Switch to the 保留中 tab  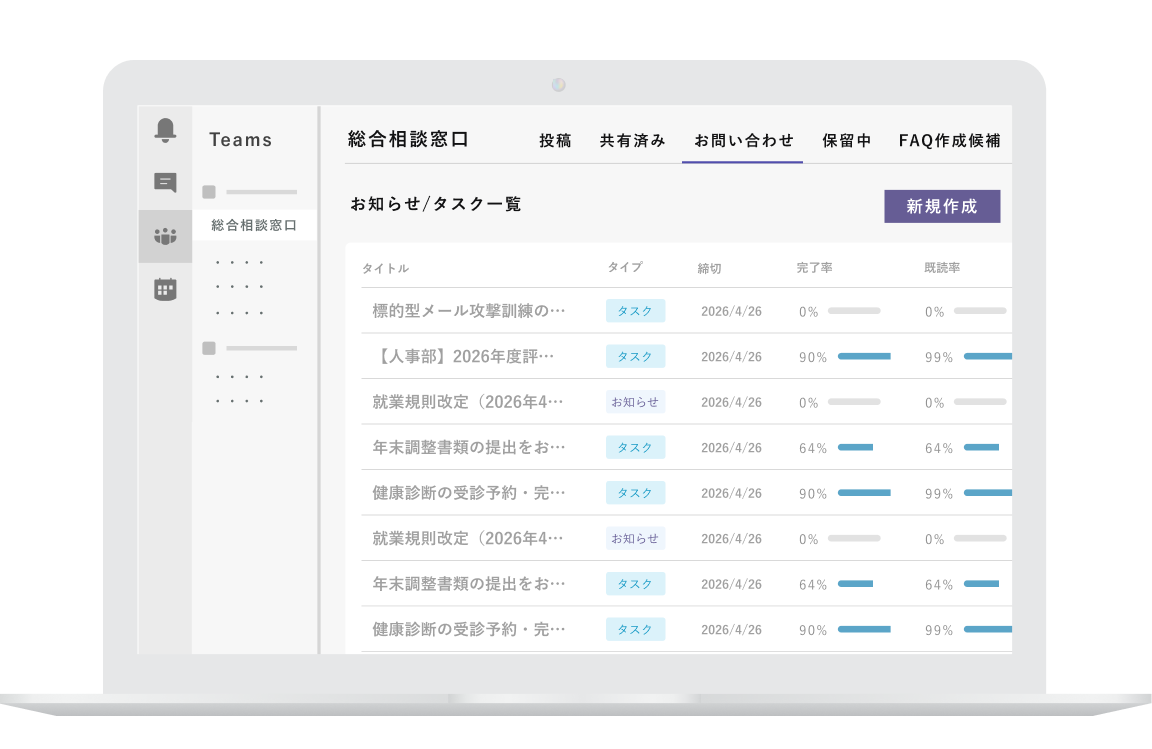[846, 140]
